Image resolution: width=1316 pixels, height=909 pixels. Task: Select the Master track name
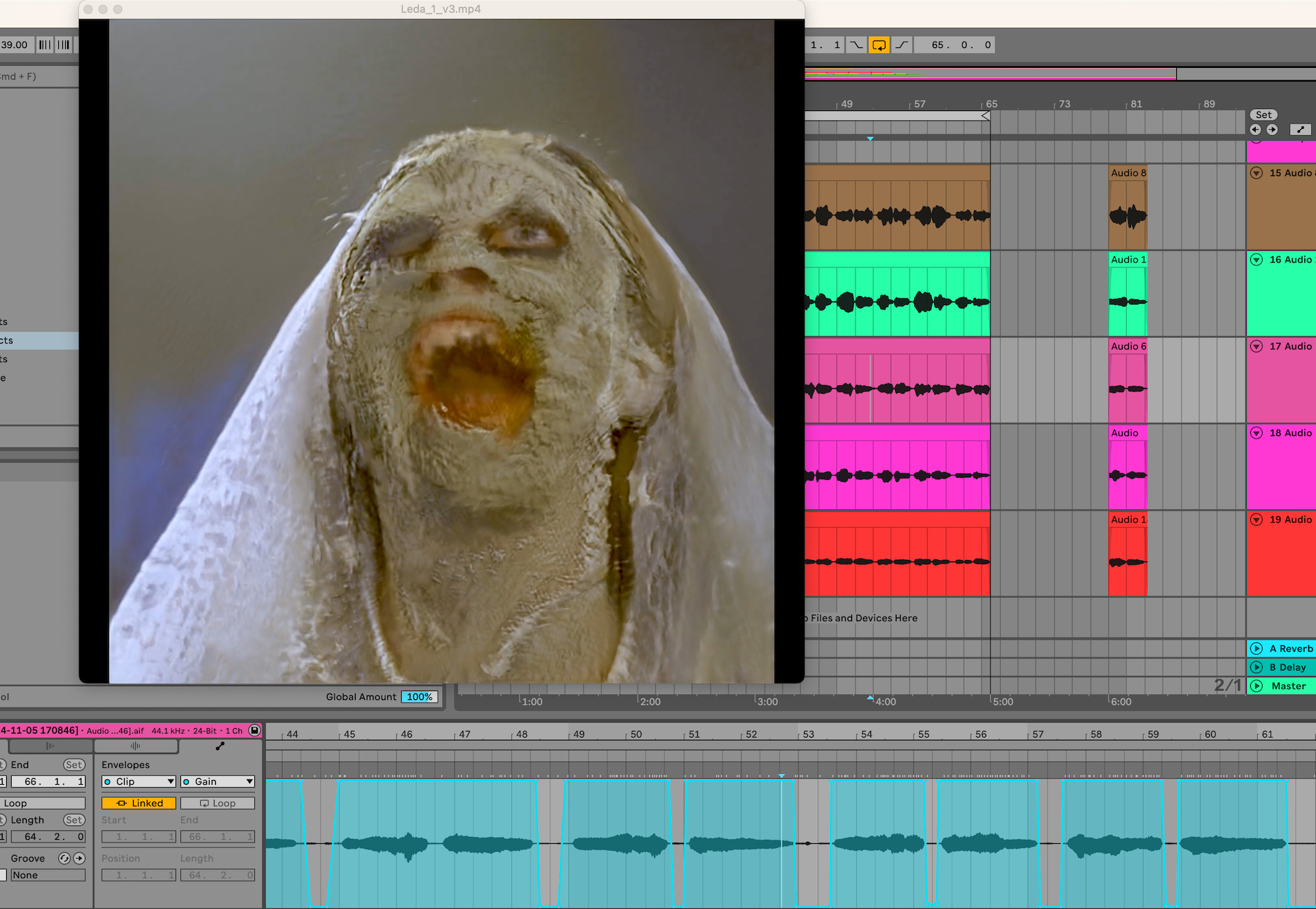[1288, 686]
